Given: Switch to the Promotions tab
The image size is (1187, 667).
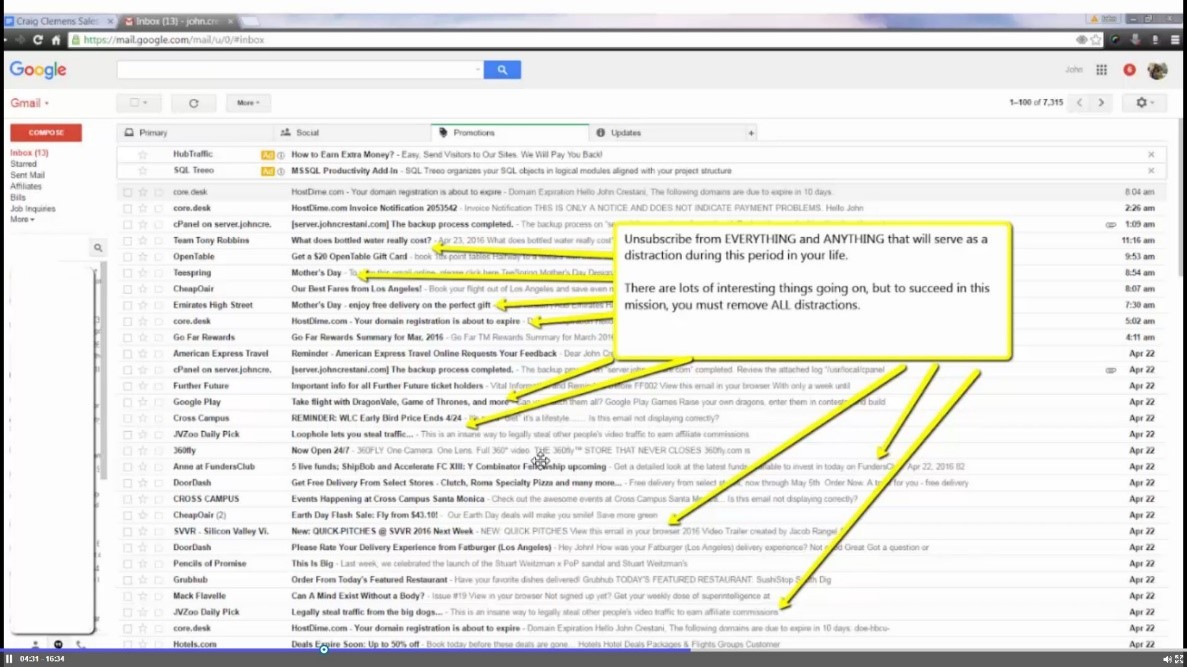Looking at the screenshot, I should click(x=509, y=132).
